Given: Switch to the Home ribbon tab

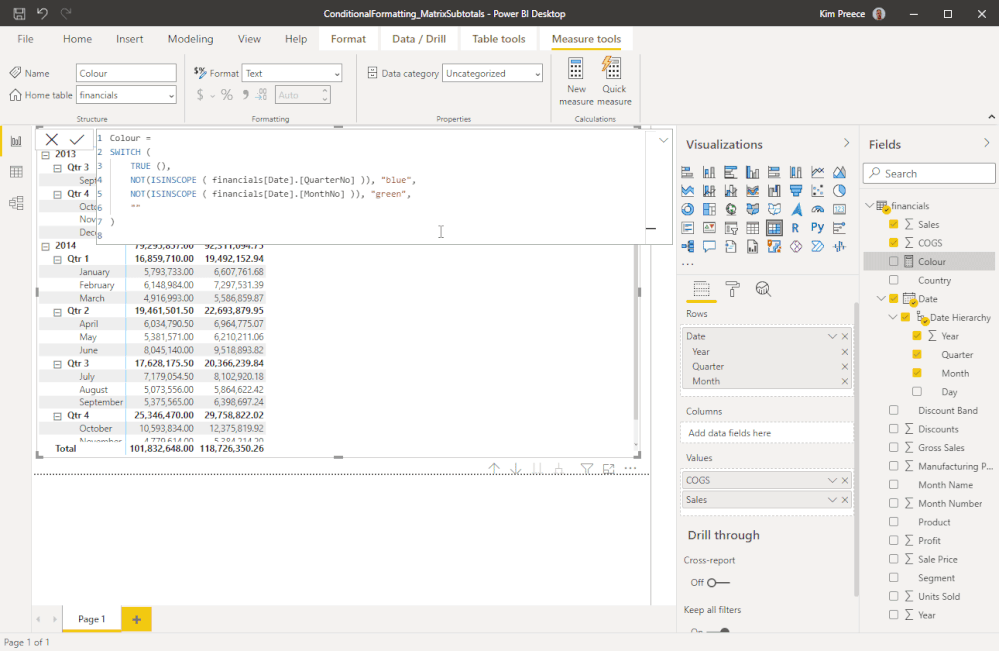Looking at the screenshot, I should [77, 39].
